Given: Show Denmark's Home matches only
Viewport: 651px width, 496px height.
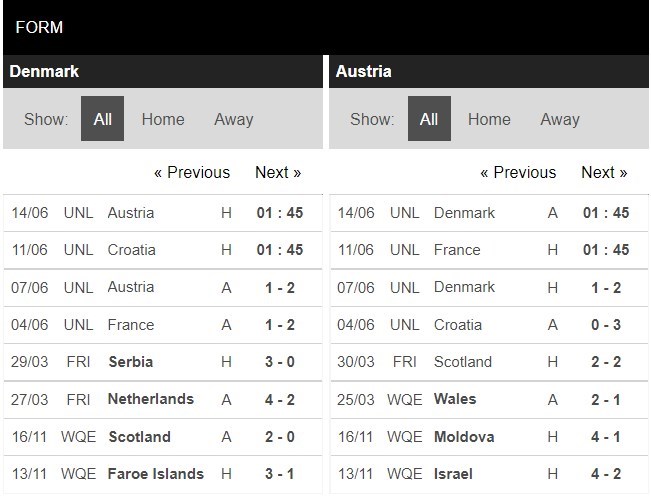Looking at the screenshot, I should click(163, 119).
